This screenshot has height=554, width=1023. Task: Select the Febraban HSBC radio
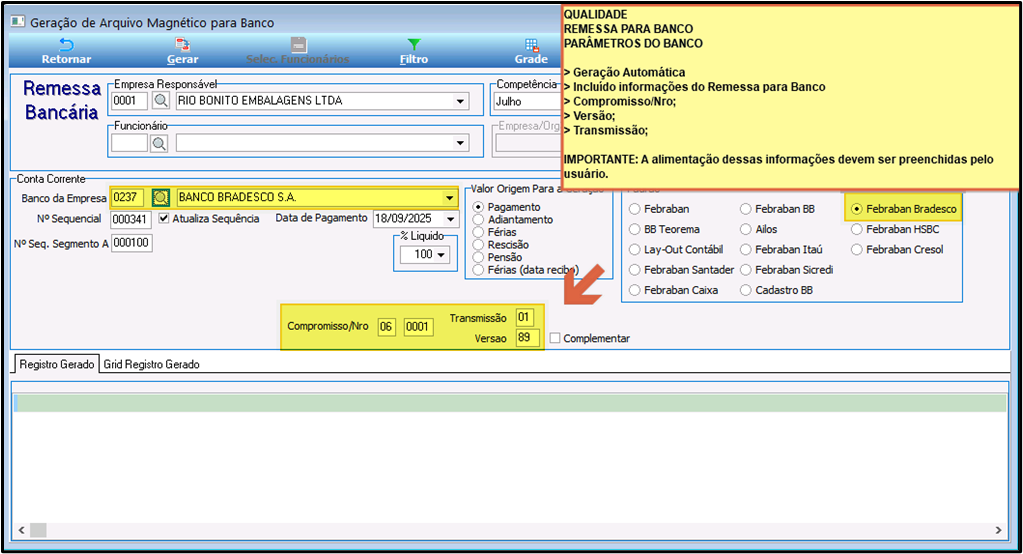pos(857,229)
